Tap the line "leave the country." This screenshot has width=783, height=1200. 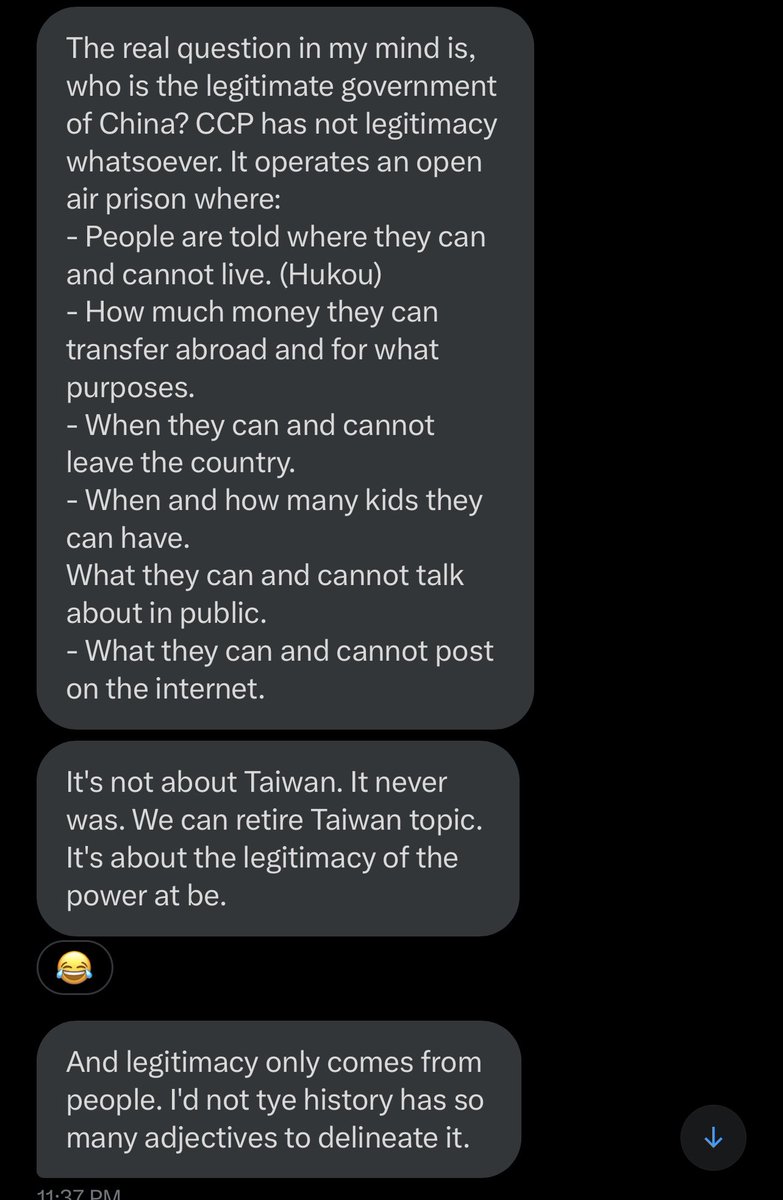162,463
